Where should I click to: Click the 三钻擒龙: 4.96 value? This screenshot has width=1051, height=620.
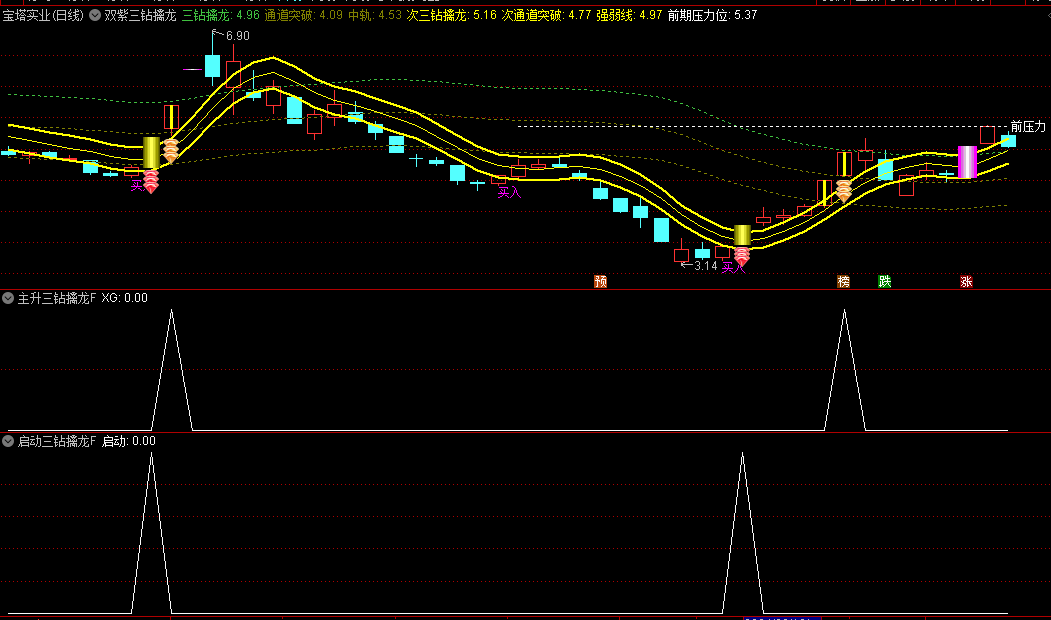221,15
